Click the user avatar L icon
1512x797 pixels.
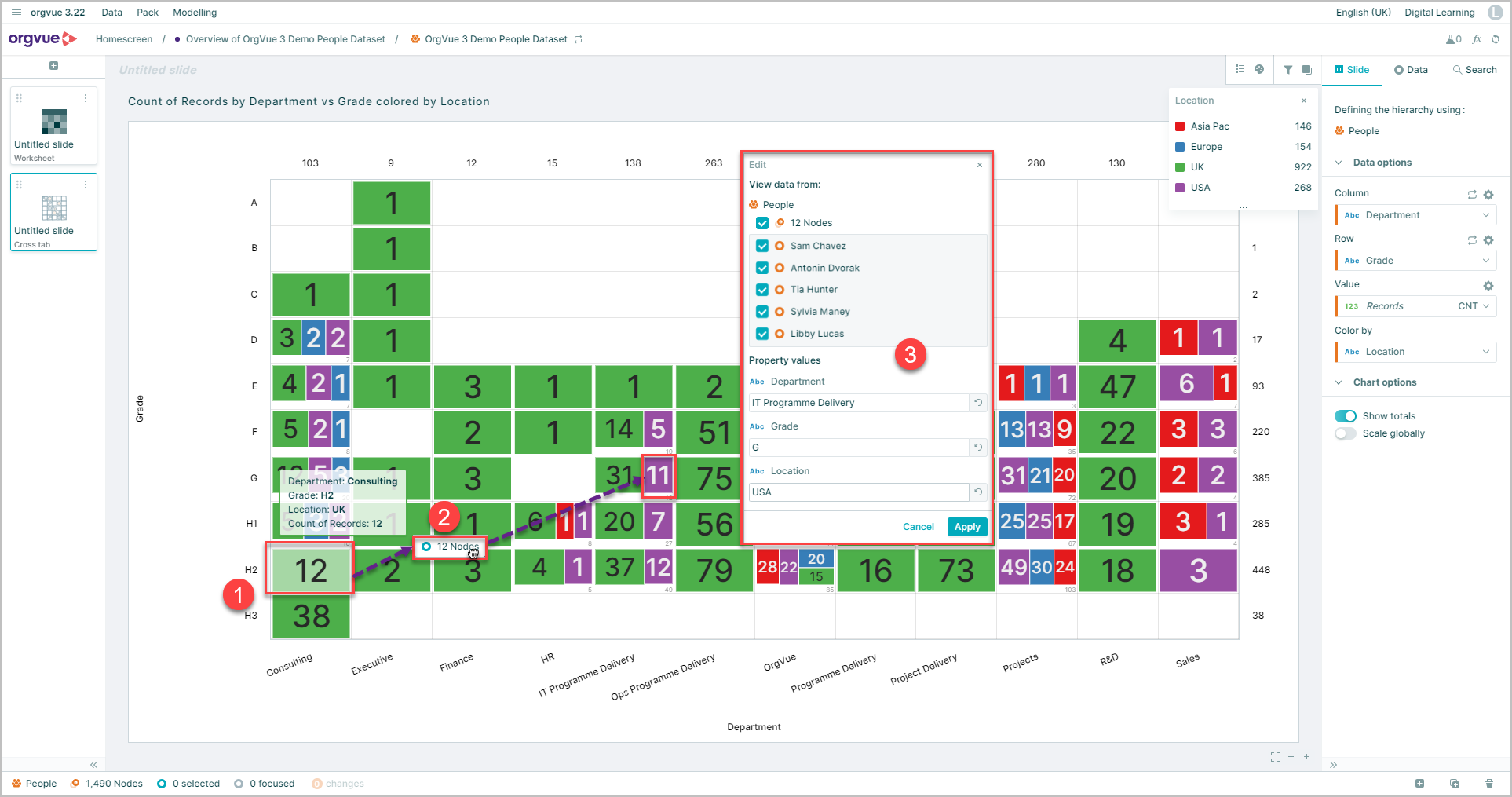coord(1496,12)
